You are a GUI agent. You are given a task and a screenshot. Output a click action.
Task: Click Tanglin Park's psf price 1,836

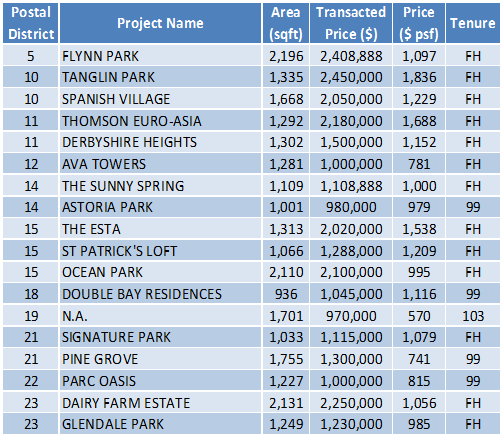tap(419, 77)
